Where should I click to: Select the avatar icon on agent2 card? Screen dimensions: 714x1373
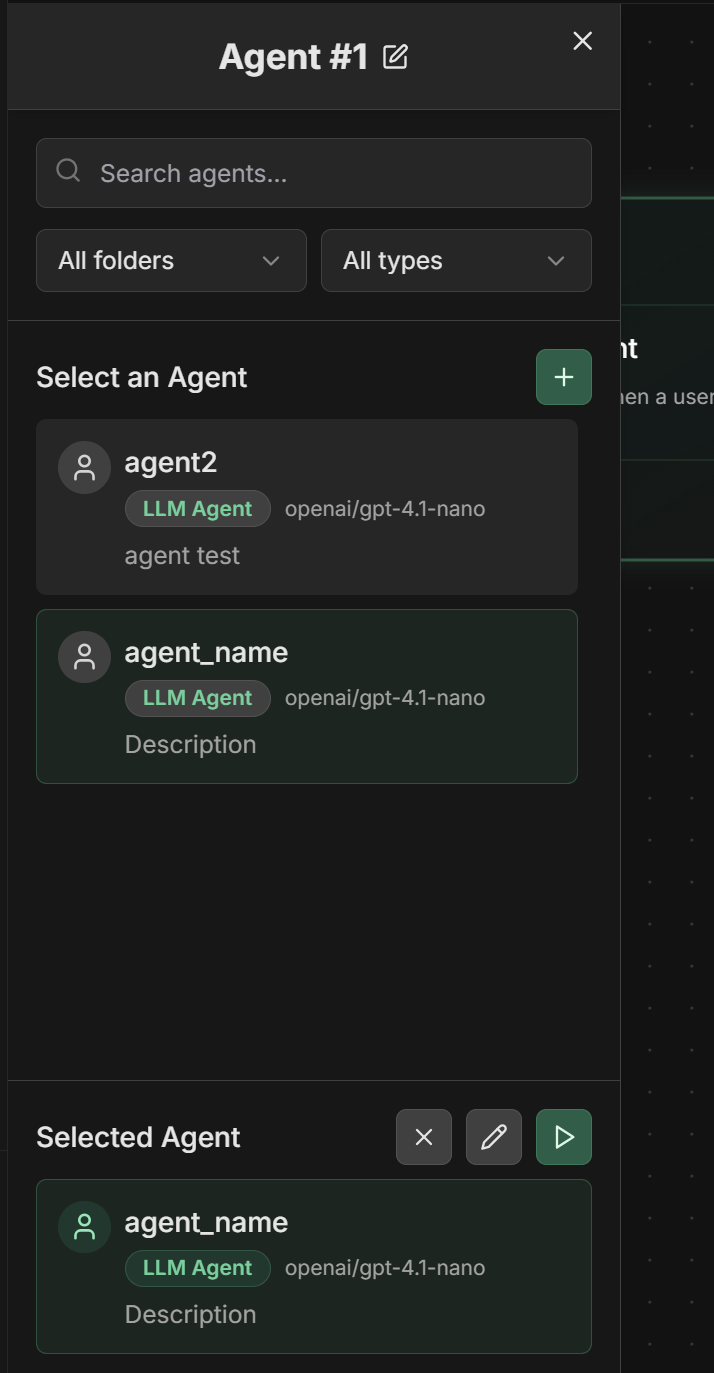(x=84, y=467)
